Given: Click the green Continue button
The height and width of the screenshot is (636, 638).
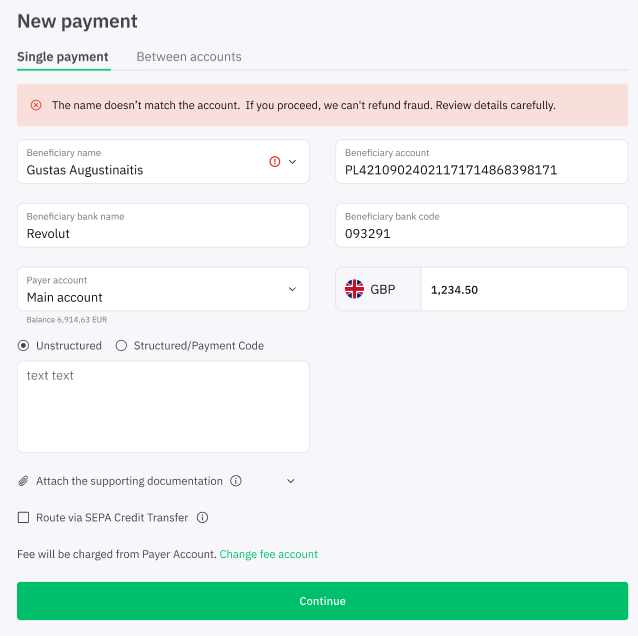Looking at the screenshot, I should point(322,601).
